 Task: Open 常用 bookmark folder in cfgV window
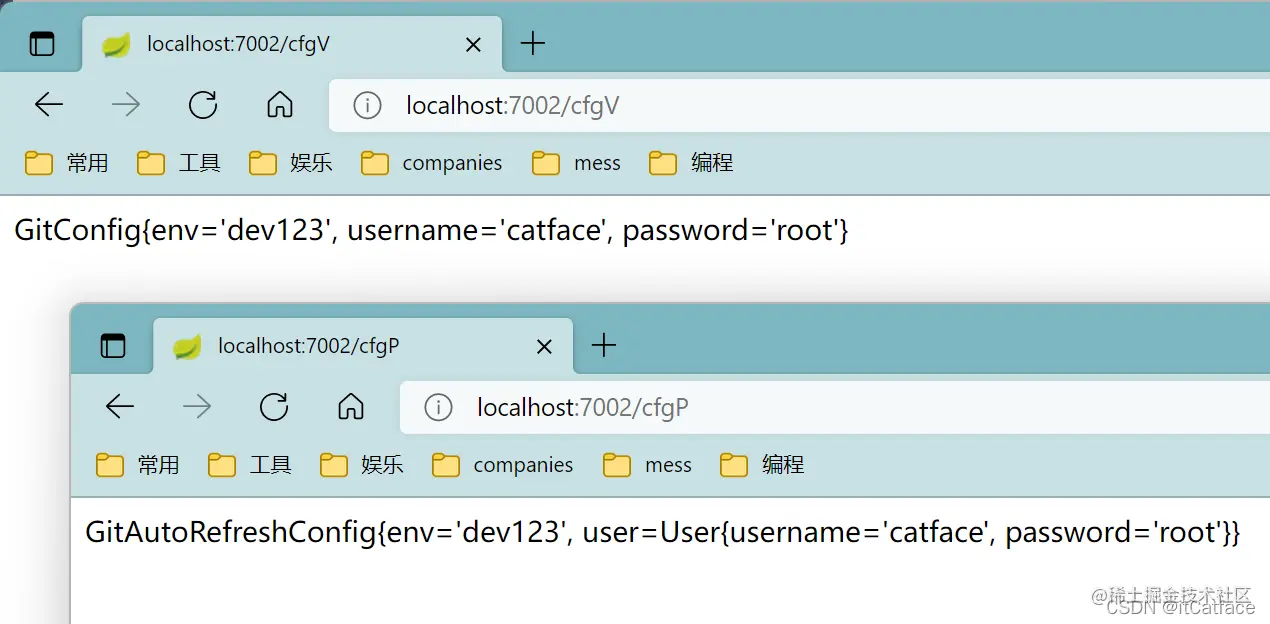67,163
